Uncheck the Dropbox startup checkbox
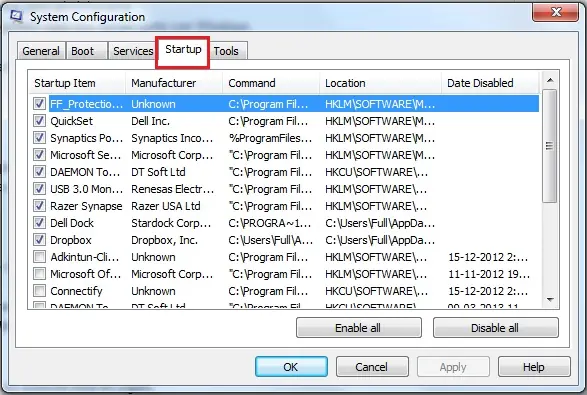This screenshot has height=395, width=587. pos(39,240)
